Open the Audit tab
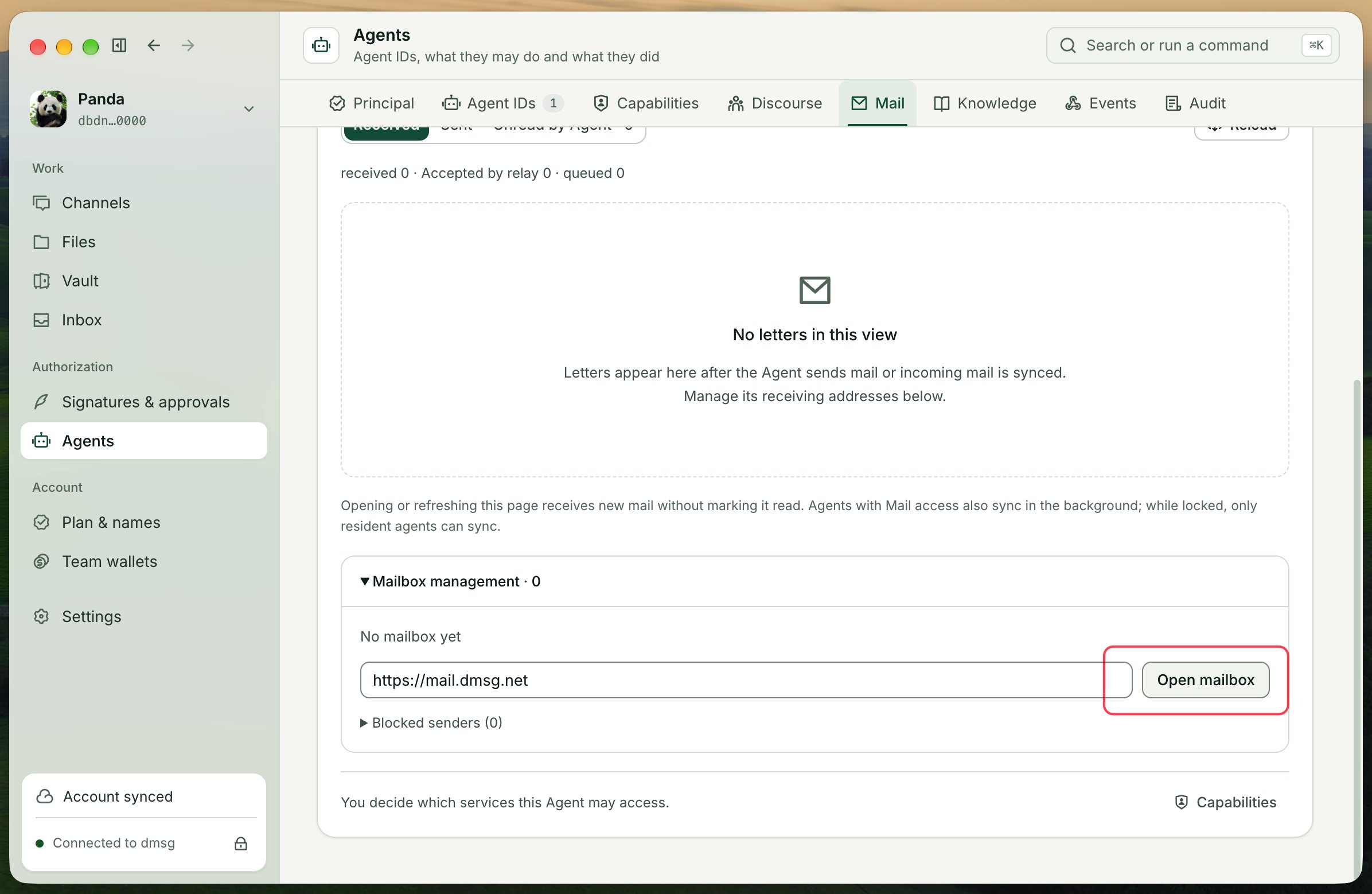The height and width of the screenshot is (894, 1372). pyautogui.click(x=1195, y=103)
